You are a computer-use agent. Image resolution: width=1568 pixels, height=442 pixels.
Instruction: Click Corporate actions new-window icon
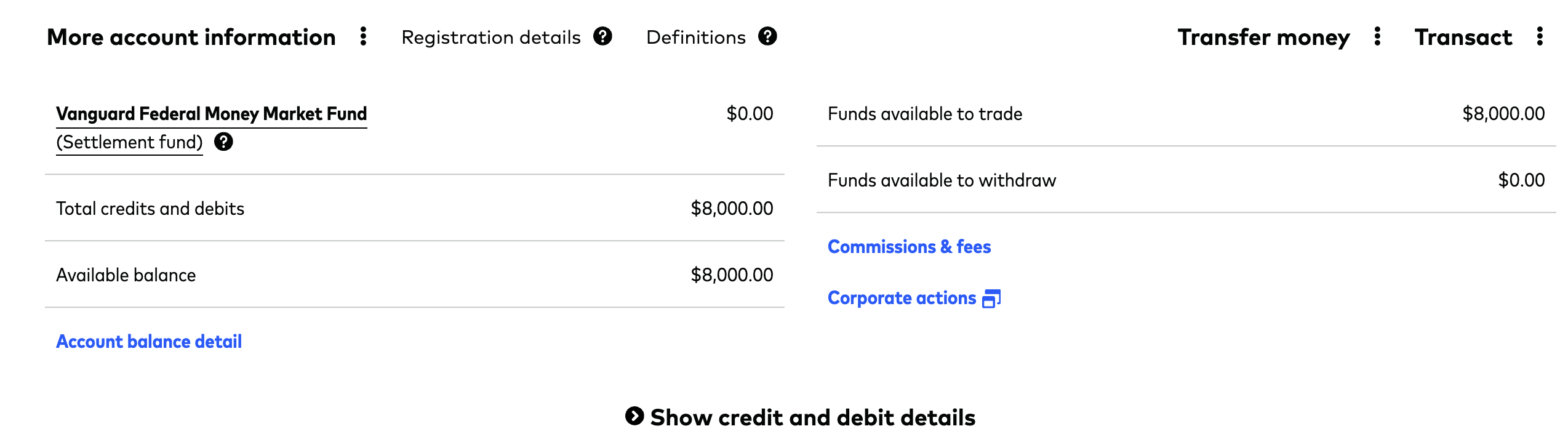(991, 299)
